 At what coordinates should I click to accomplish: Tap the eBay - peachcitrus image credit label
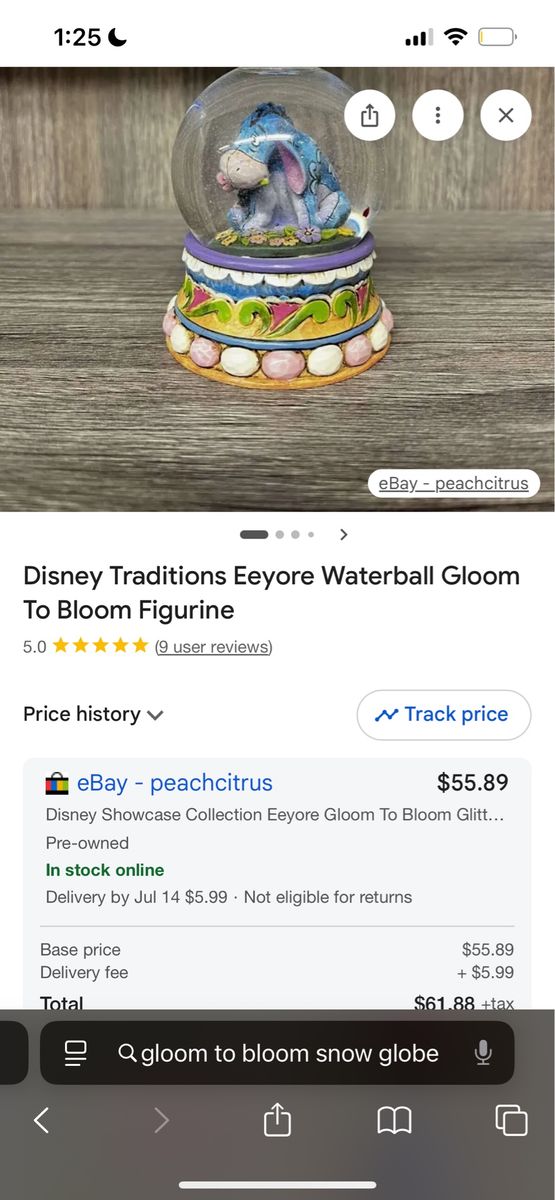pyautogui.click(x=453, y=484)
